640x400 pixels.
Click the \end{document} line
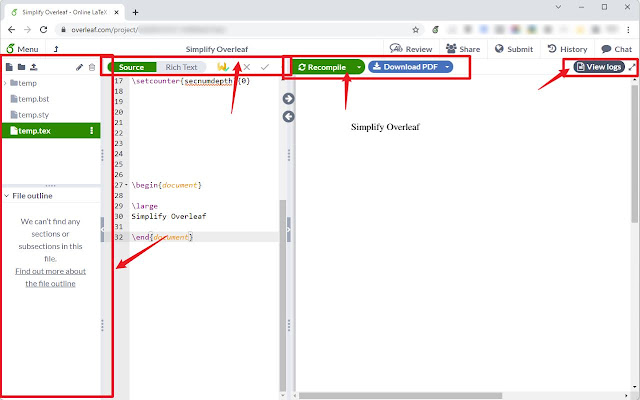(x=162, y=237)
